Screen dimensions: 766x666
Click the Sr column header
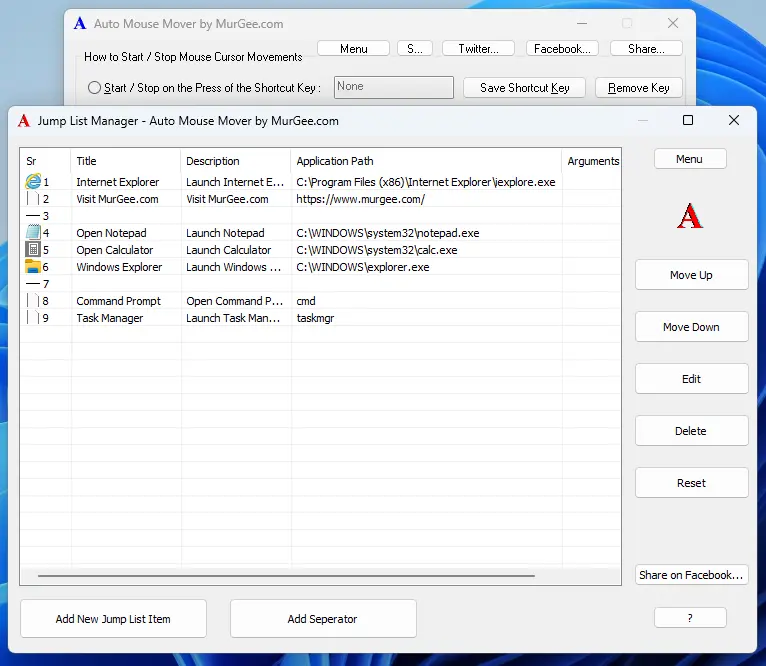pos(46,161)
